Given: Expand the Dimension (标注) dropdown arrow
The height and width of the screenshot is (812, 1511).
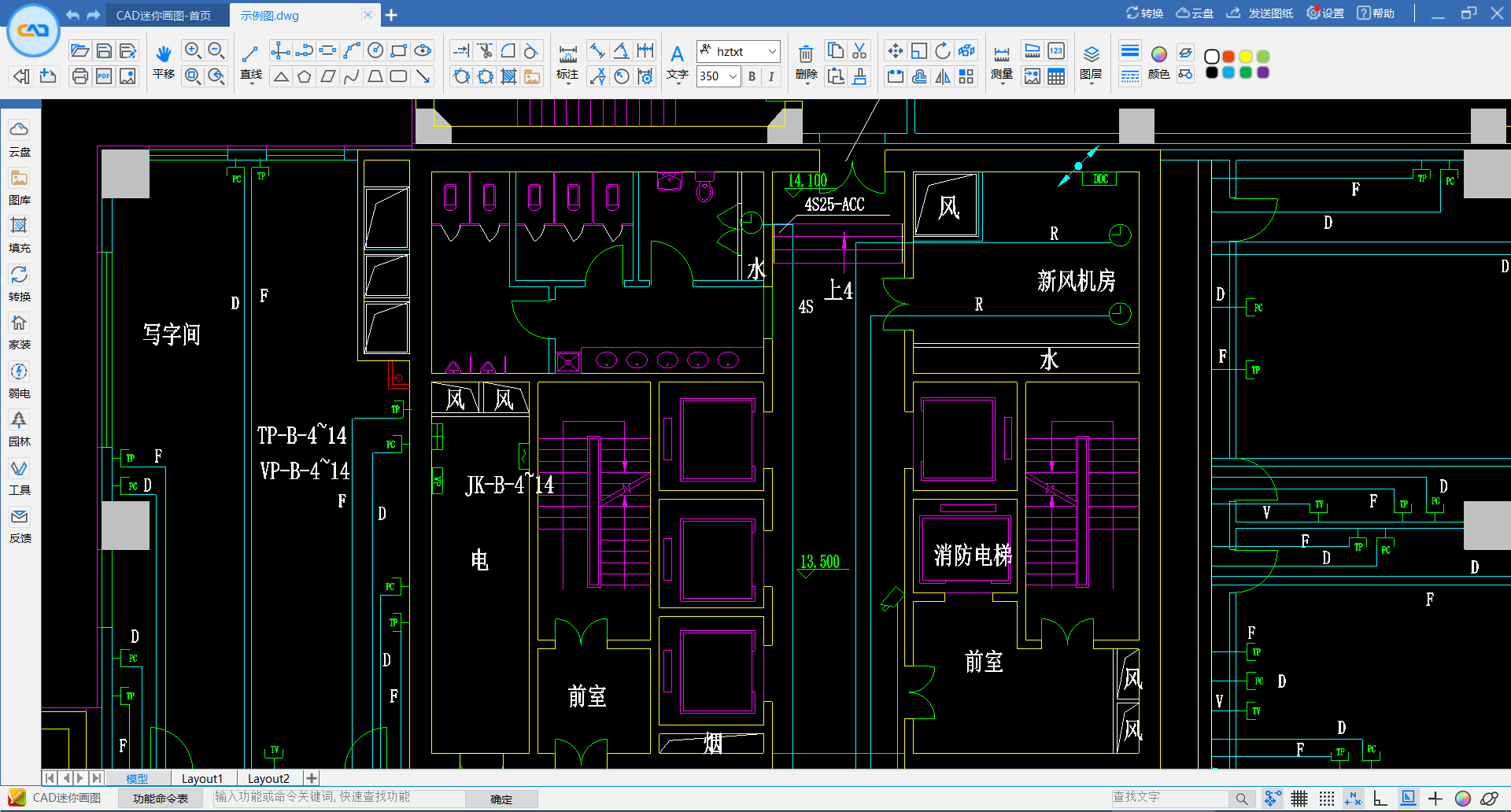Looking at the screenshot, I should [x=567, y=83].
